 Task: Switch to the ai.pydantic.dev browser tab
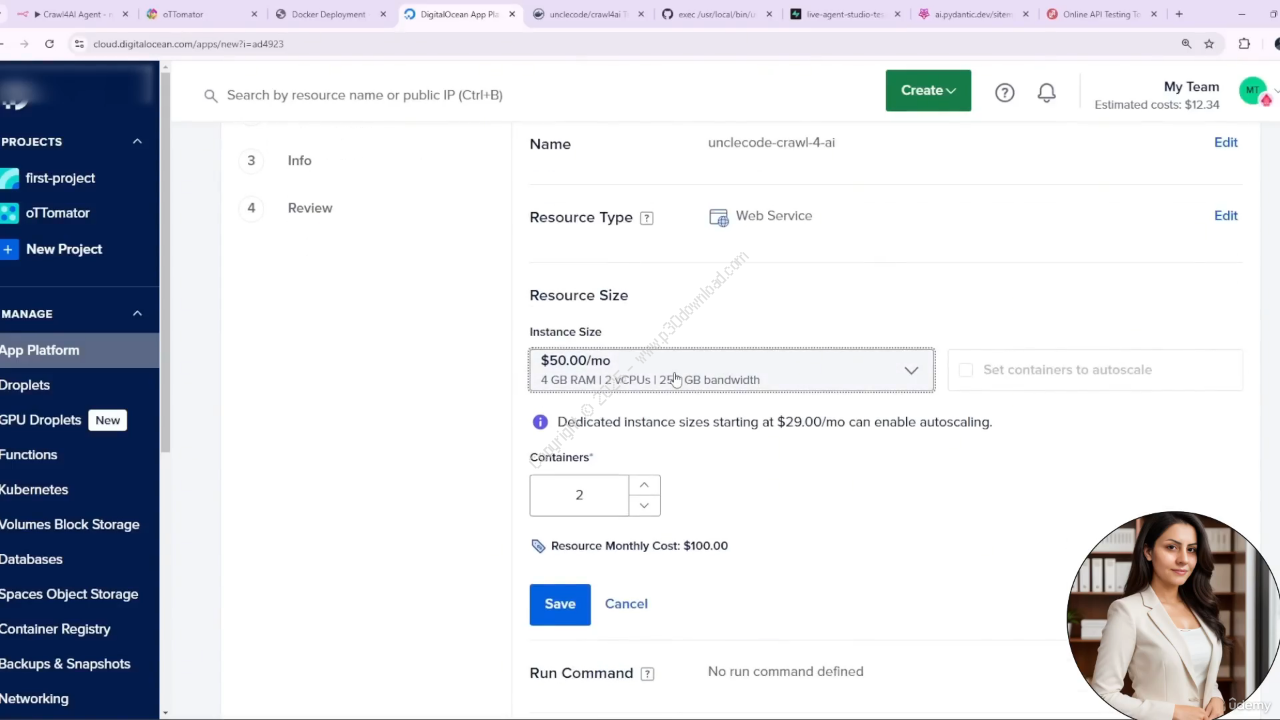975,14
